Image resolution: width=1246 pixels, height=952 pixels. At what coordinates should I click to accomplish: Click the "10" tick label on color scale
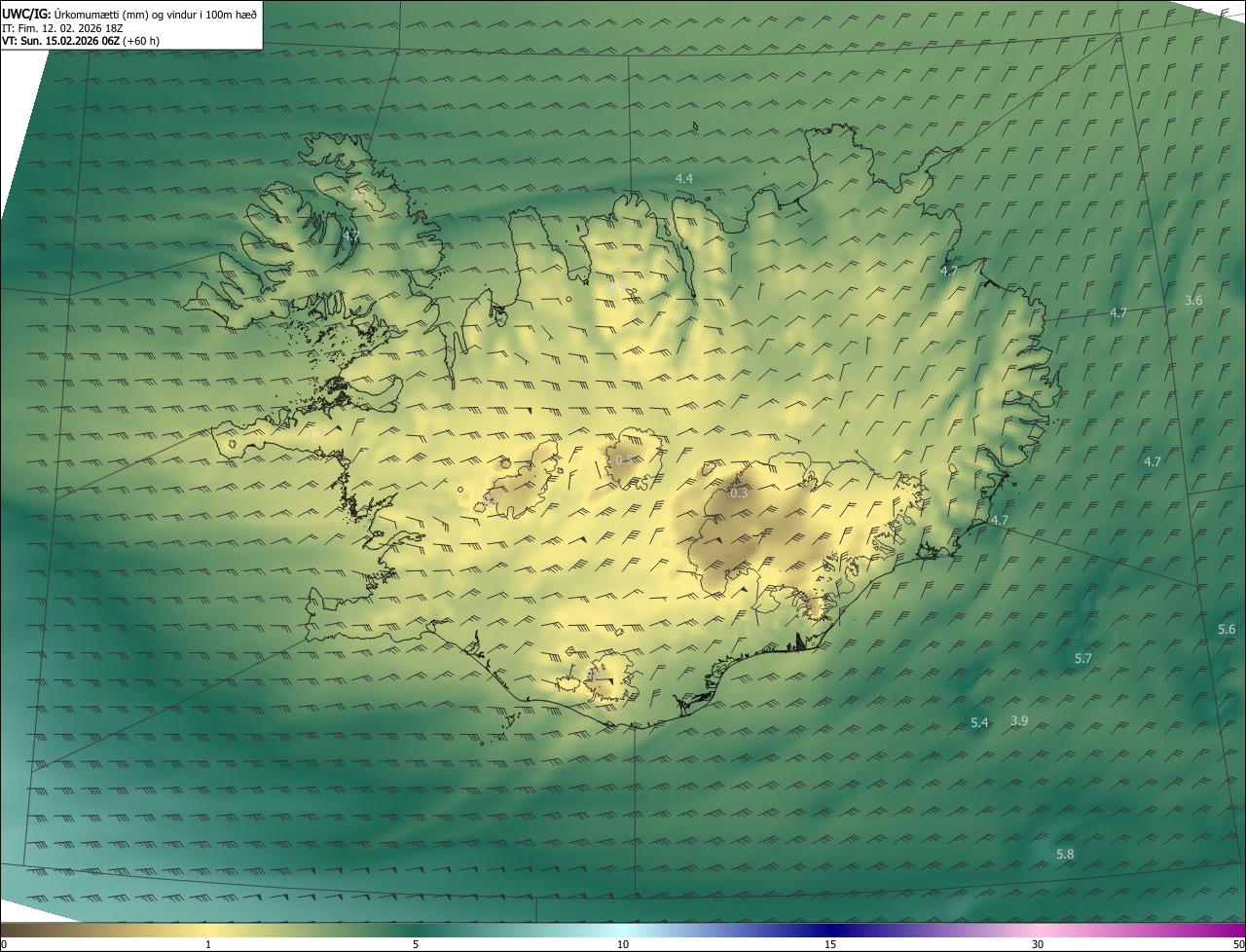[623, 945]
